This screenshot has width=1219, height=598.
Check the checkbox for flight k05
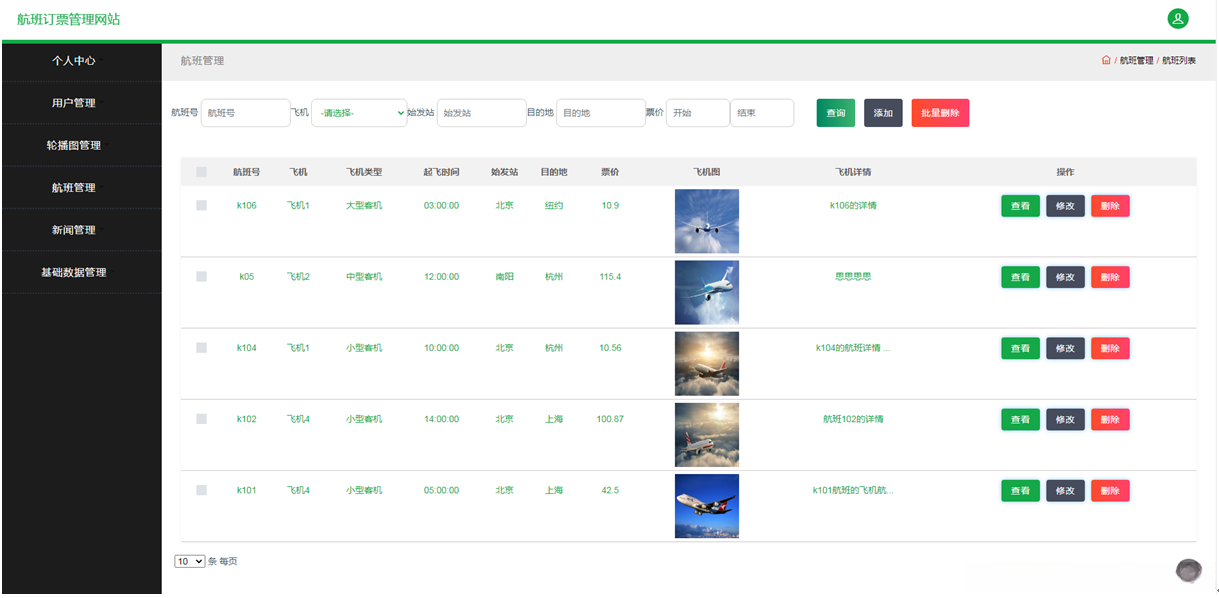[201, 276]
